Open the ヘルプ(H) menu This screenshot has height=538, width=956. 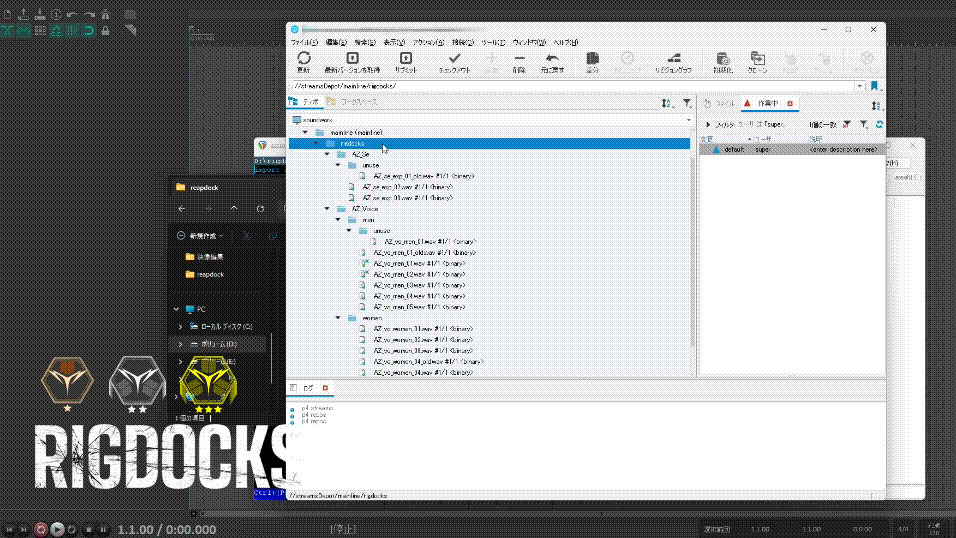pyautogui.click(x=566, y=42)
